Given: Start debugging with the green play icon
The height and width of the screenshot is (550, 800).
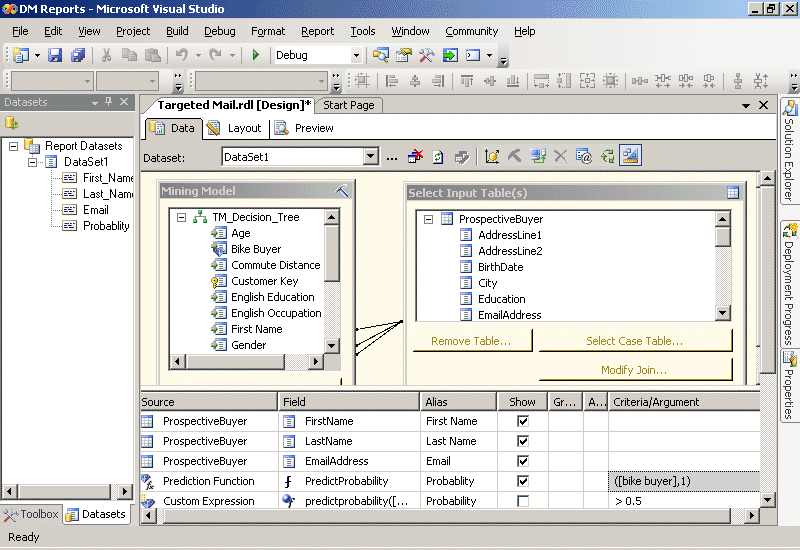Looking at the screenshot, I should (256, 55).
